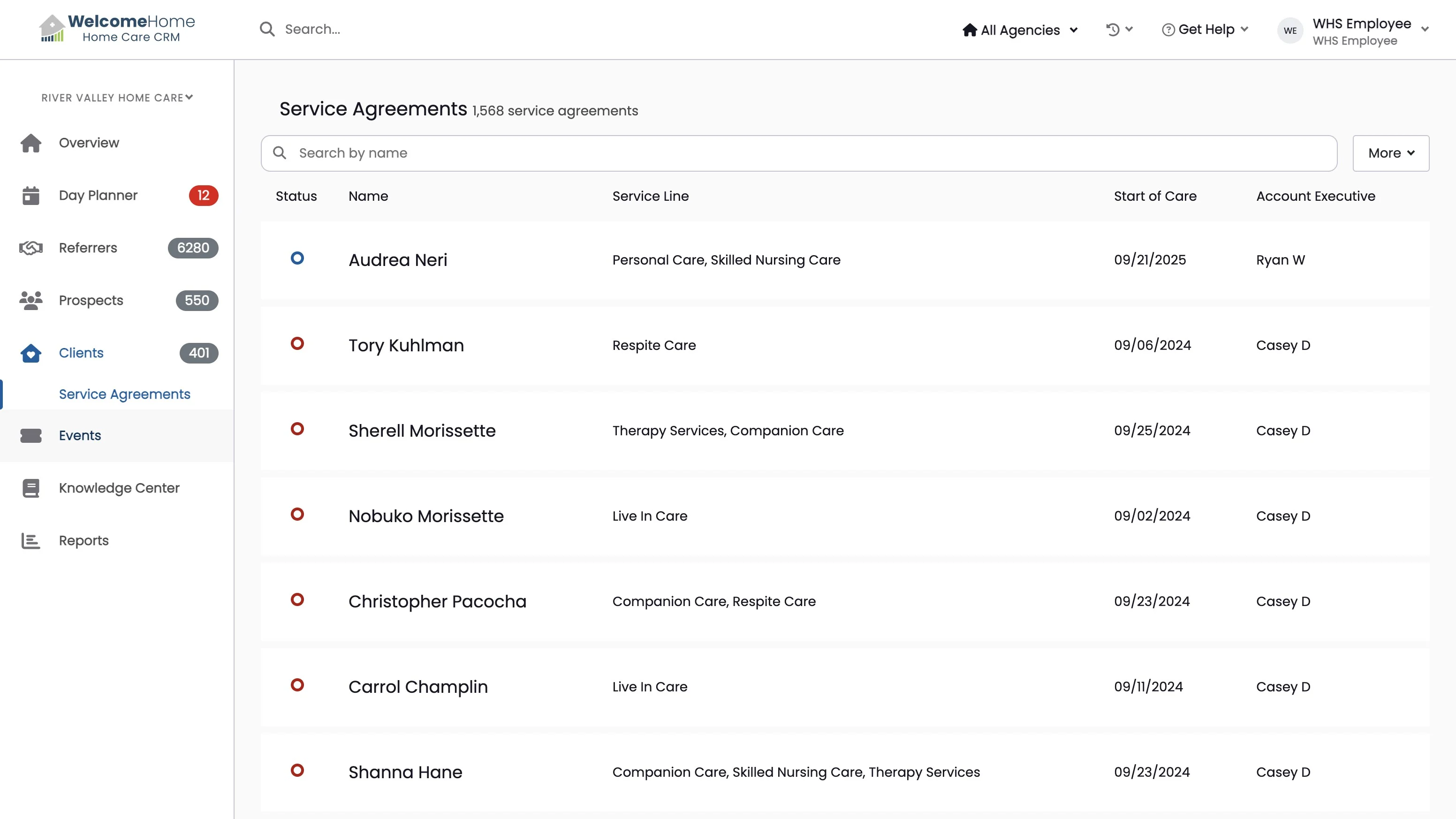Click the Day Planner calendar icon
This screenshot has width=1456, height=819.
pos(30,196)
